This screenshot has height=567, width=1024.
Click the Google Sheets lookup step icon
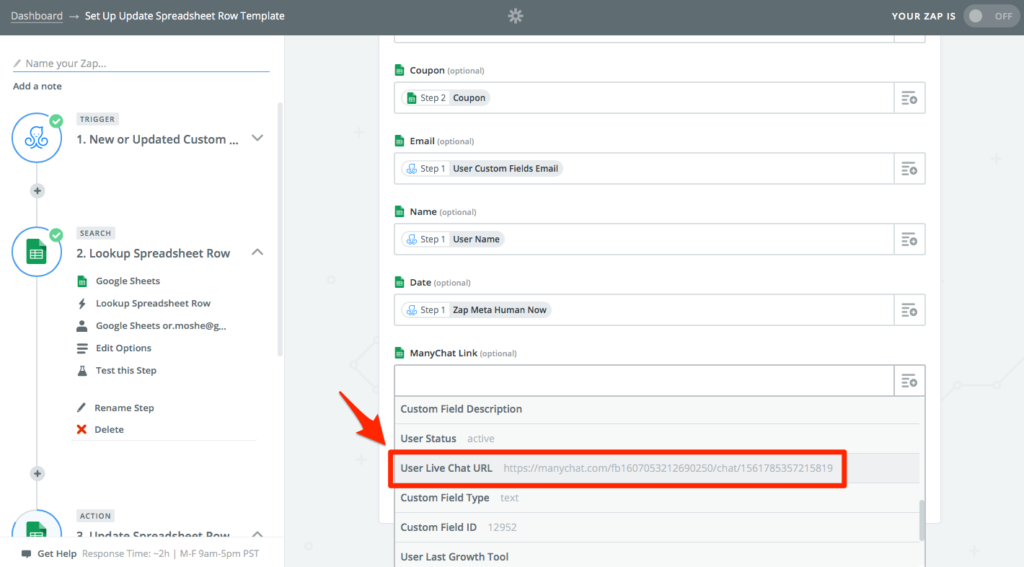pos(37,252)
